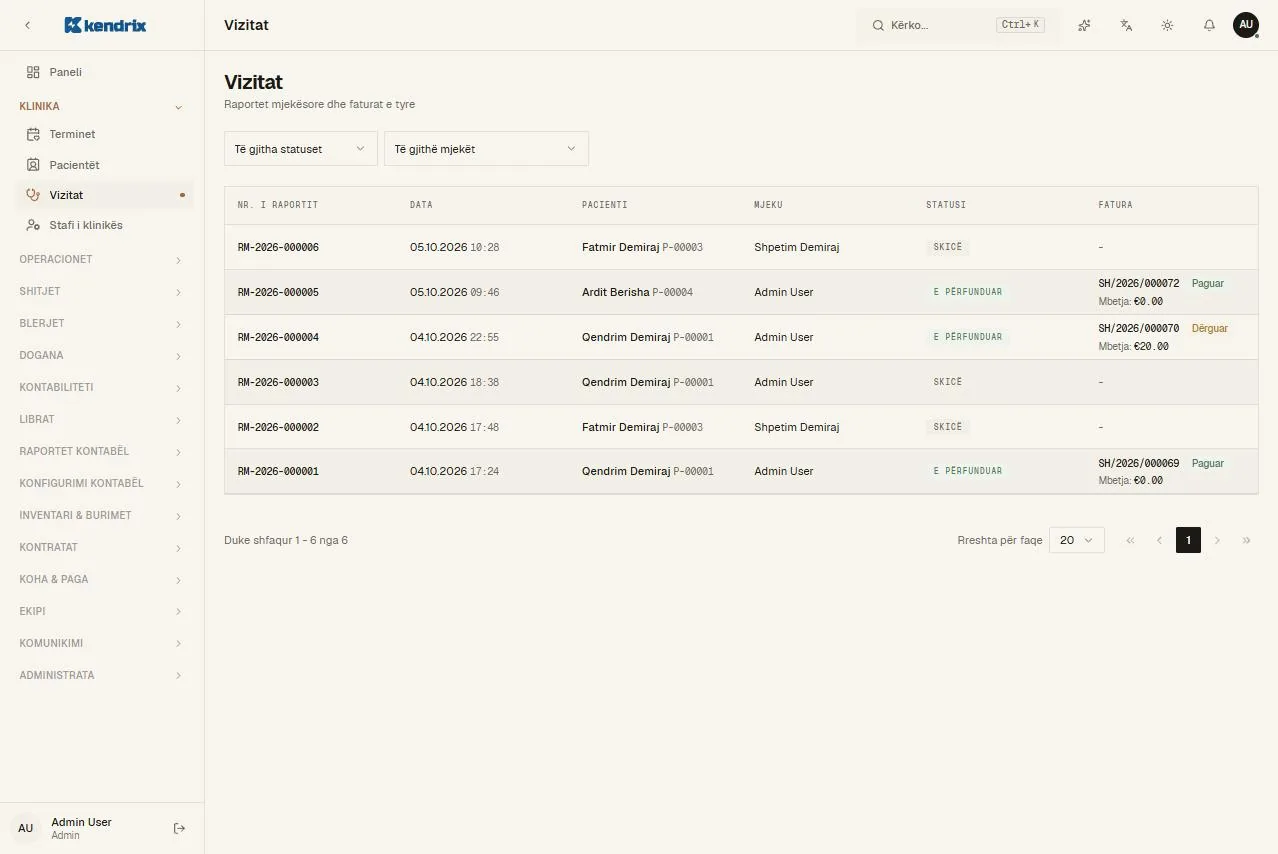
Task: Click the Kërko search field
Action: pyautogui.click(x=958, y=25)
